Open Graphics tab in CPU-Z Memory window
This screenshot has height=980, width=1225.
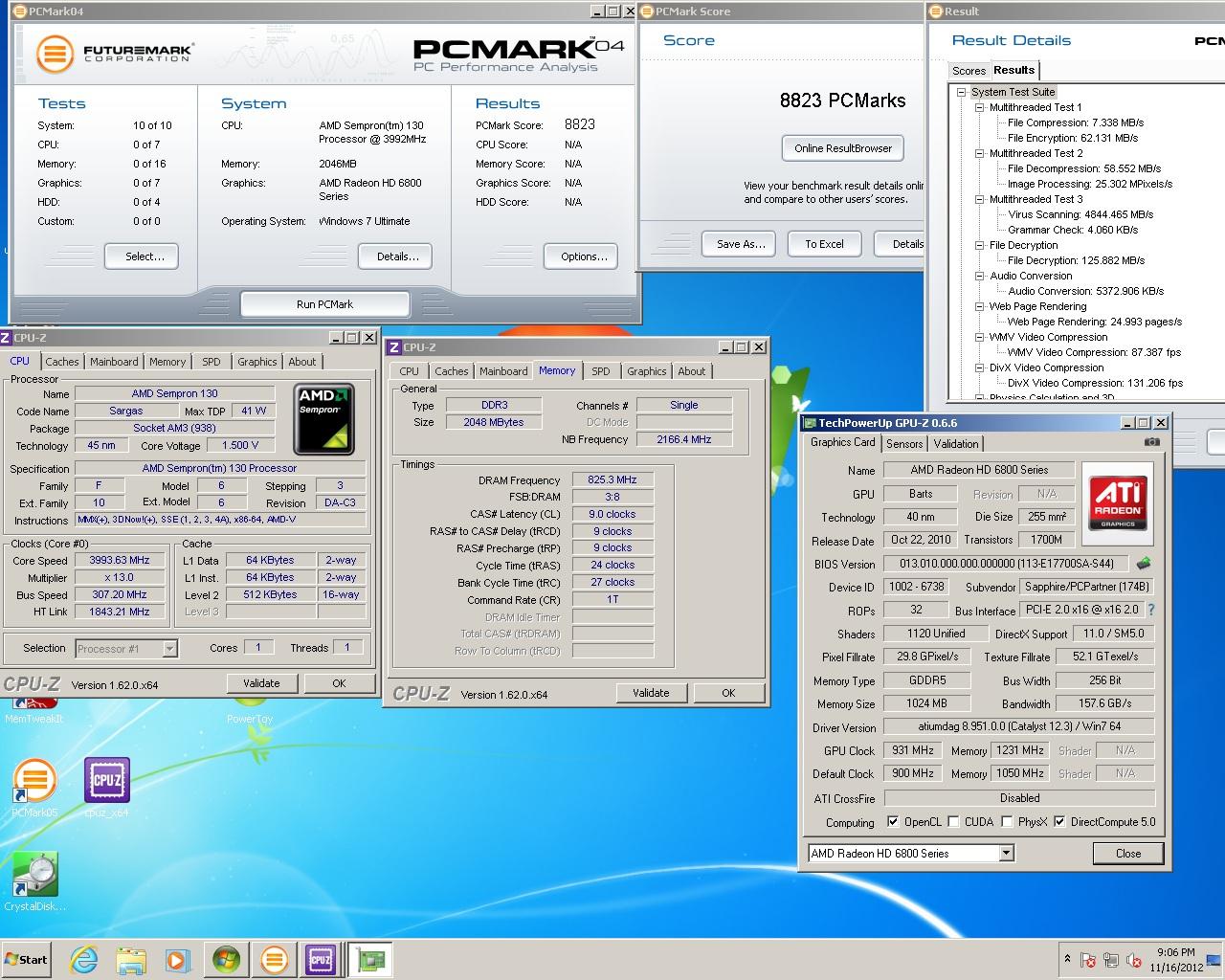pyautogui.click(x=647, y=371)
